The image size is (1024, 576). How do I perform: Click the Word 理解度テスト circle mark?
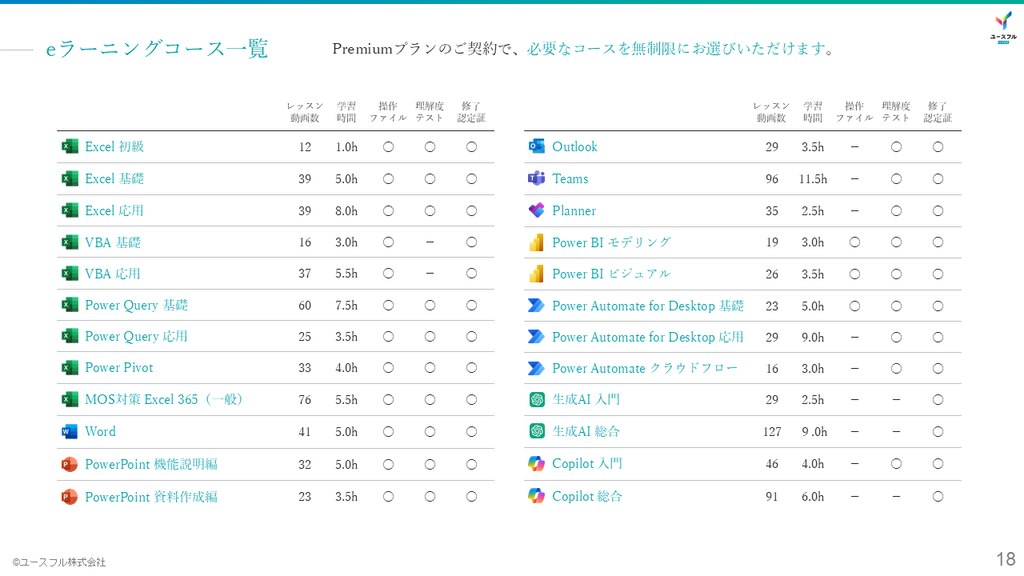pos(430,432)
